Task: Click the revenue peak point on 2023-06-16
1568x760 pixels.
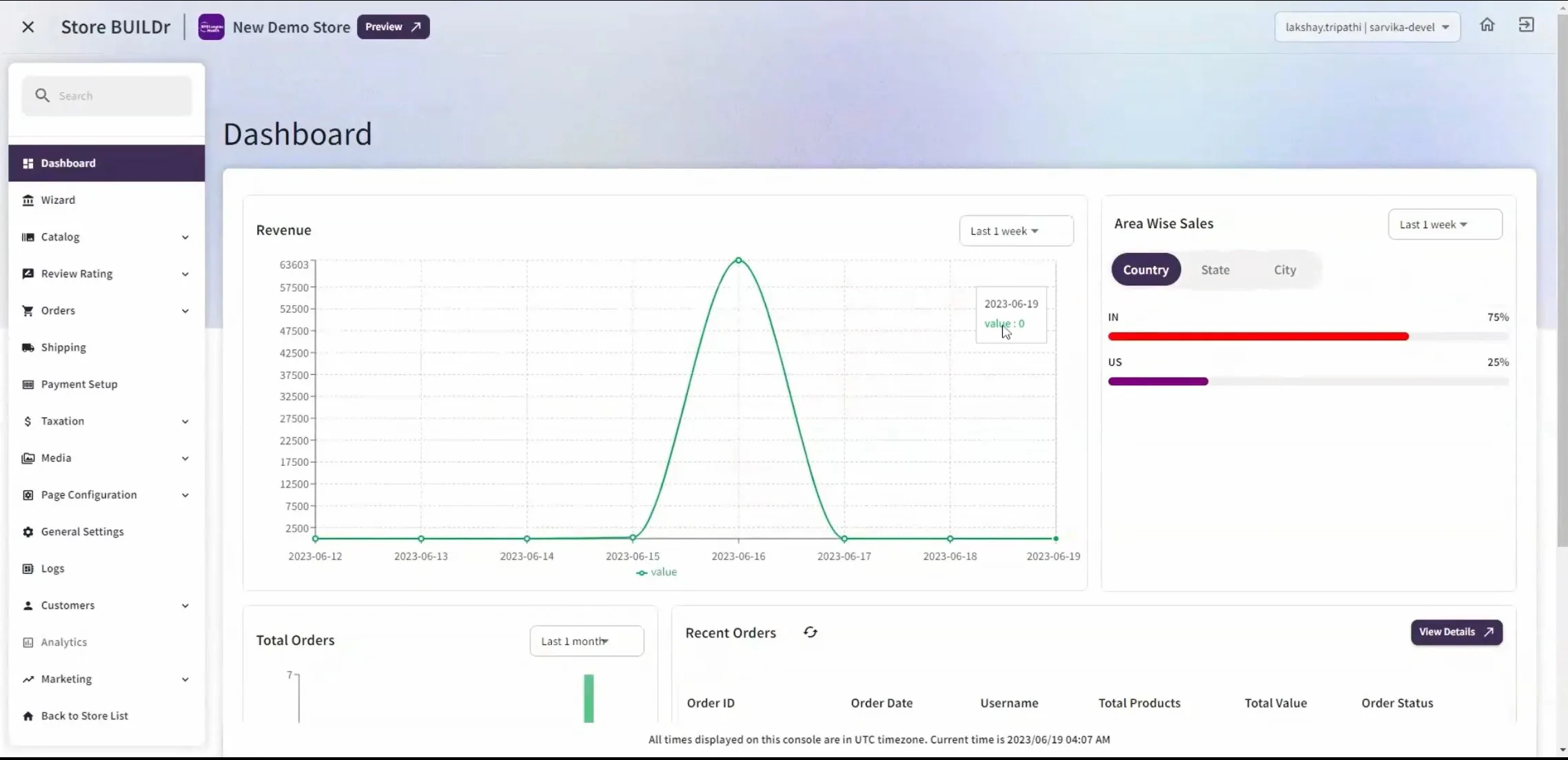Action: [738, 260]
